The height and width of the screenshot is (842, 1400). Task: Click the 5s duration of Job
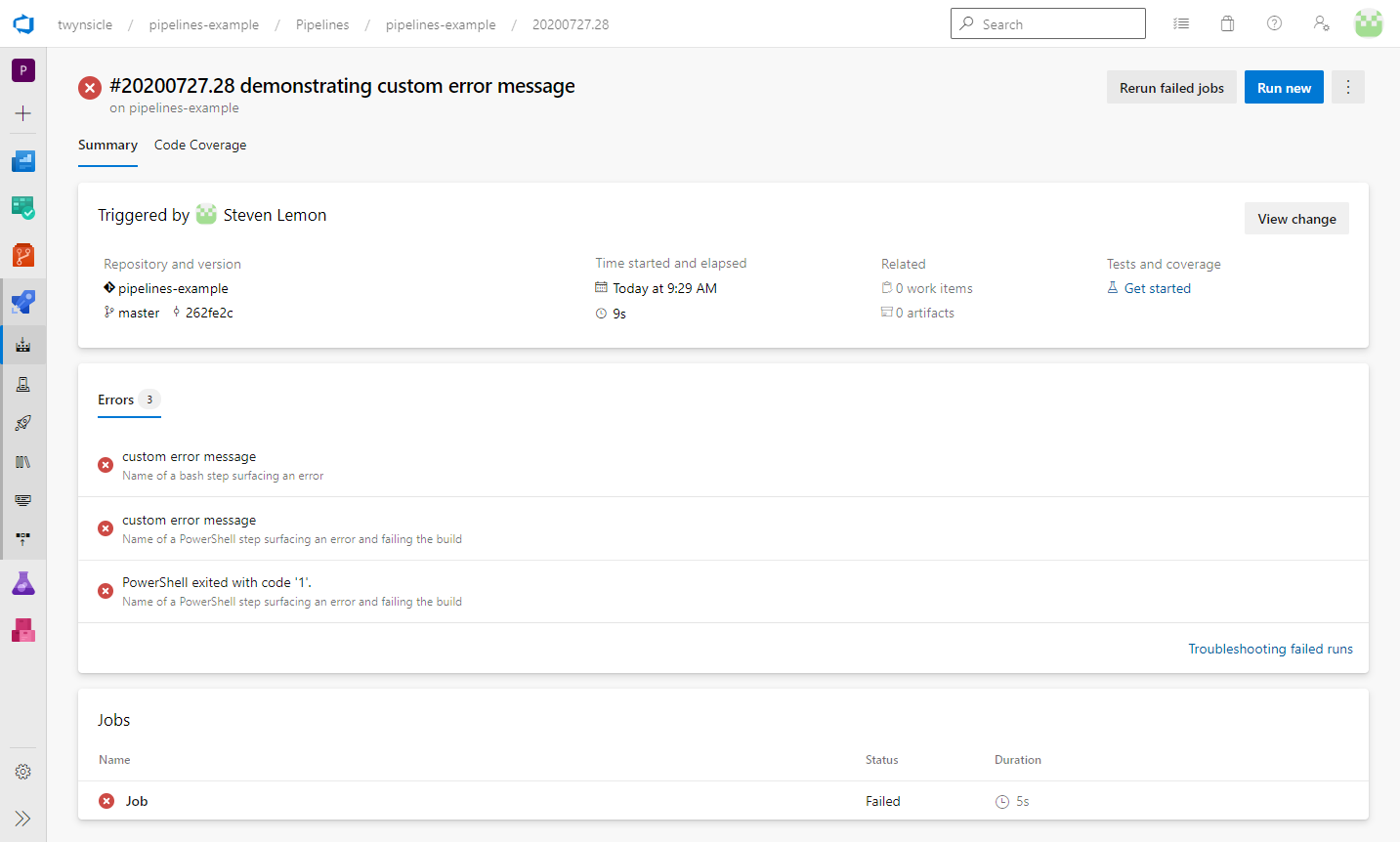point(1023,801)
